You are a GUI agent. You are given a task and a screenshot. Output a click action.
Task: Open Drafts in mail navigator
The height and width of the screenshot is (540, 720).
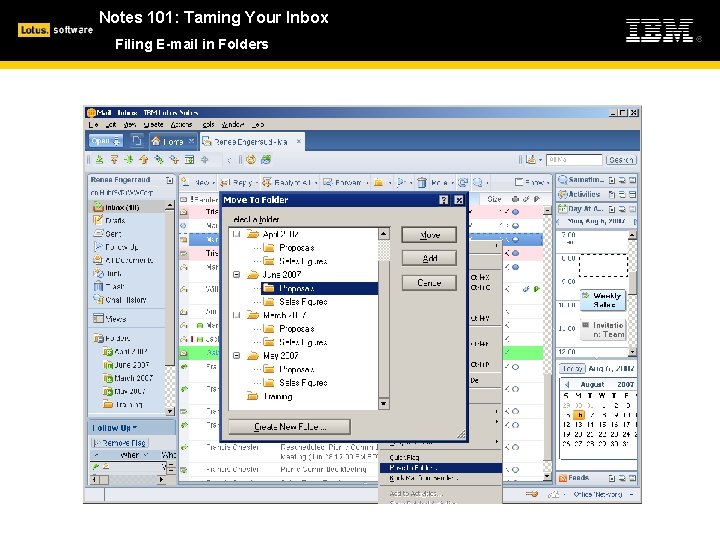[115, 220]
